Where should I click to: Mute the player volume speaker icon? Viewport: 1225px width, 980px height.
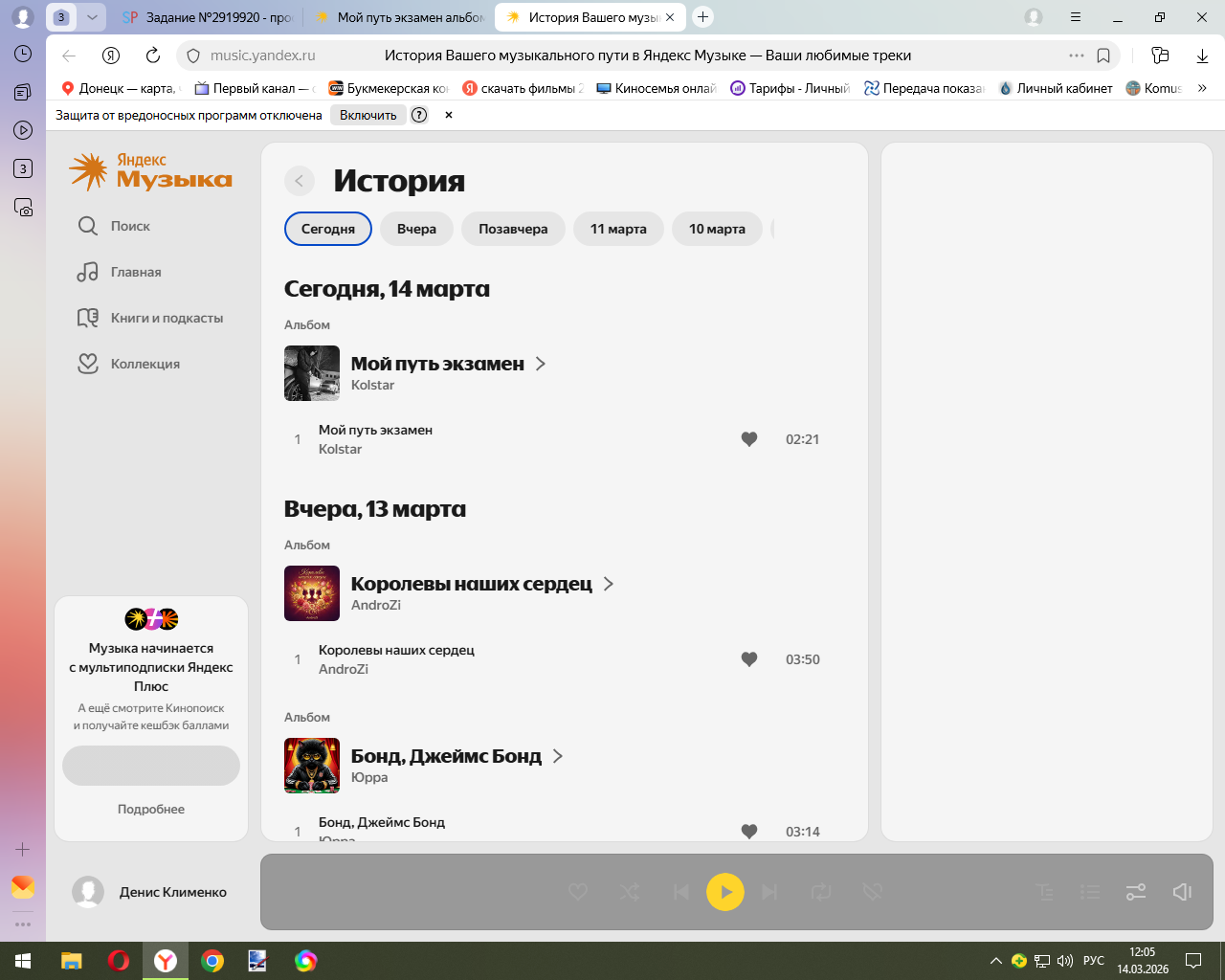[1182, 892]
